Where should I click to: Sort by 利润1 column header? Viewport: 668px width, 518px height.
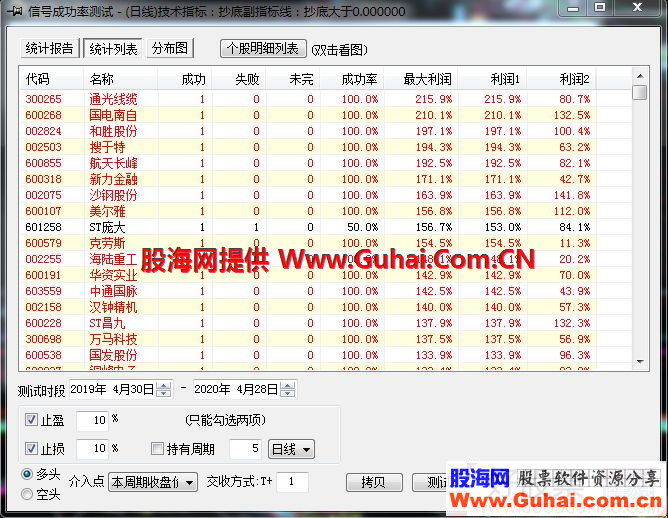click(492, 79)
